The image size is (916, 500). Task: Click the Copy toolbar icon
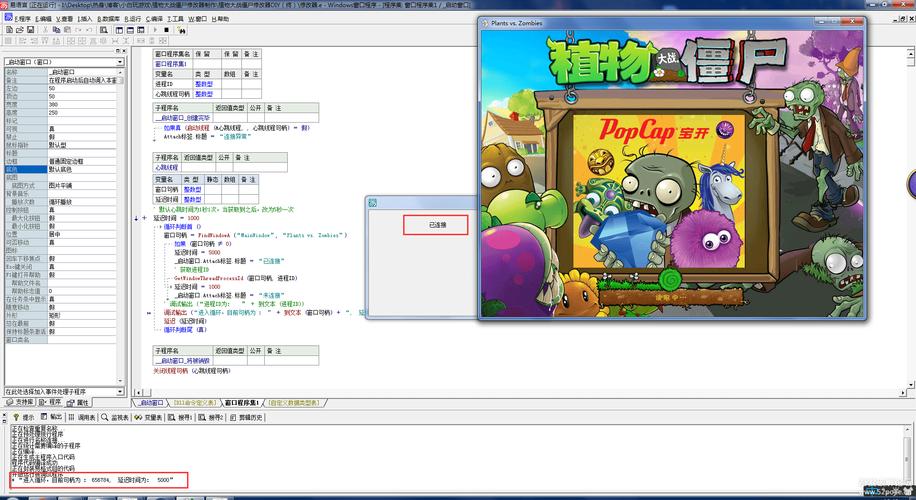point(56,29)
